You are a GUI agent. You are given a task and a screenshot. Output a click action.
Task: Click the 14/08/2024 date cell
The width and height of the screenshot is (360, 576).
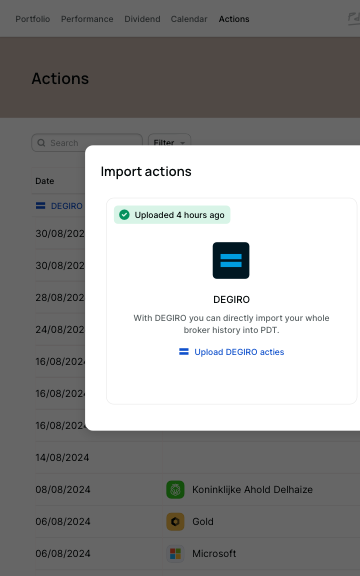[x=62, y=457]
